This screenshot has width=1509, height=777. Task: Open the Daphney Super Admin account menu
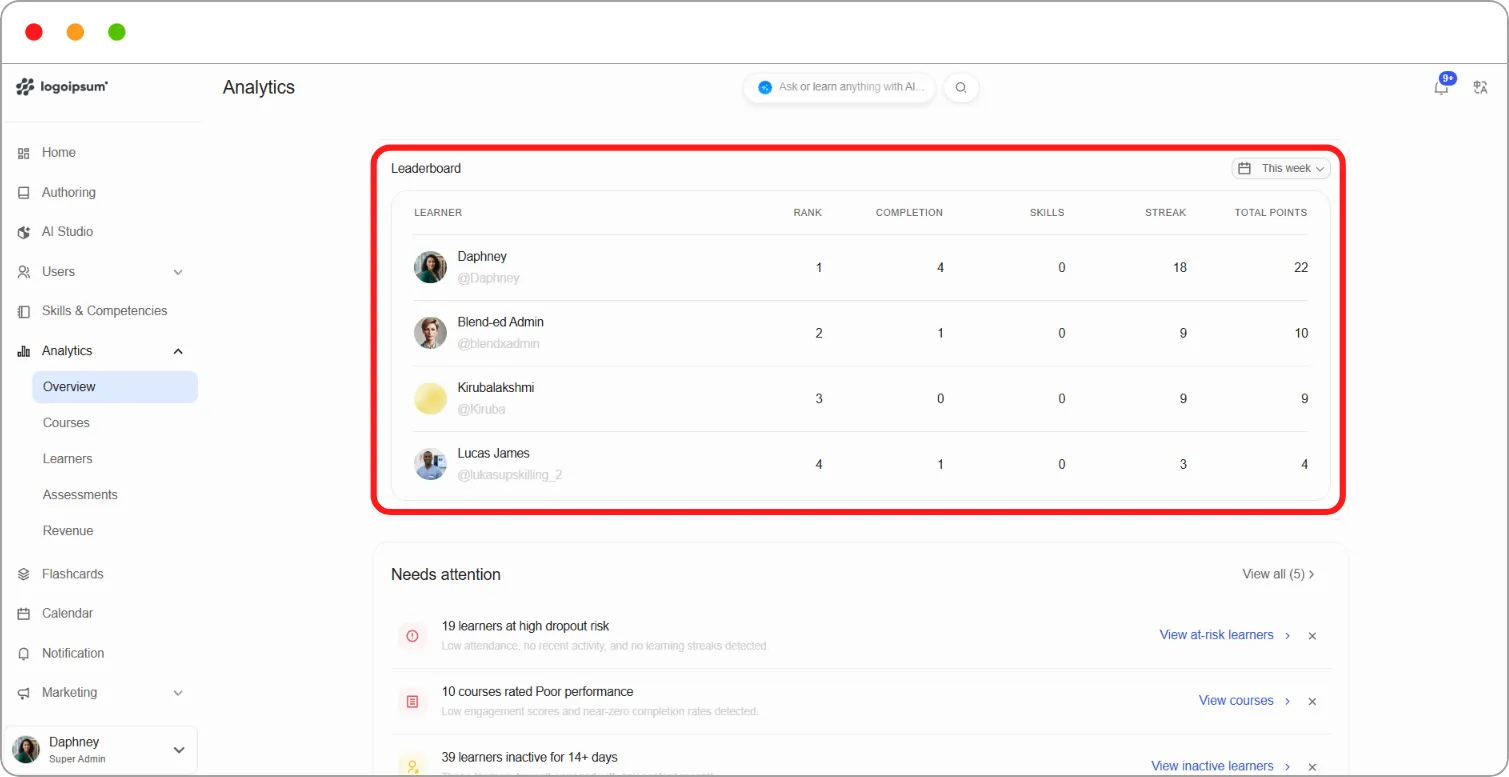(100, 750)
